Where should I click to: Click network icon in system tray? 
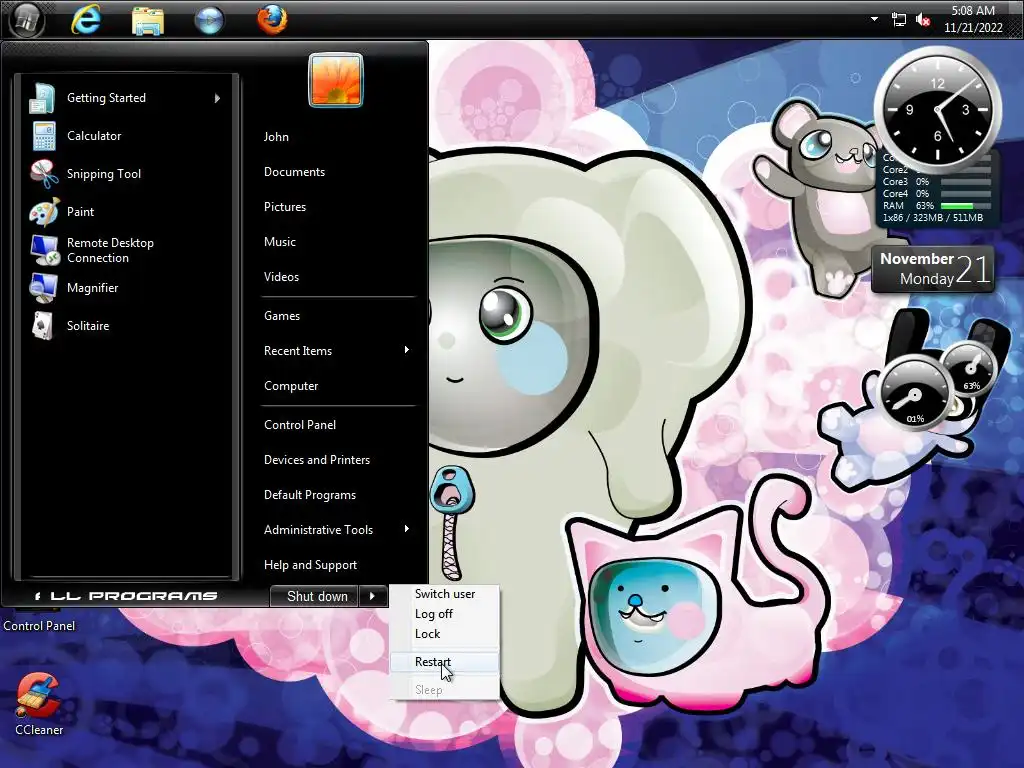point(899,20)
